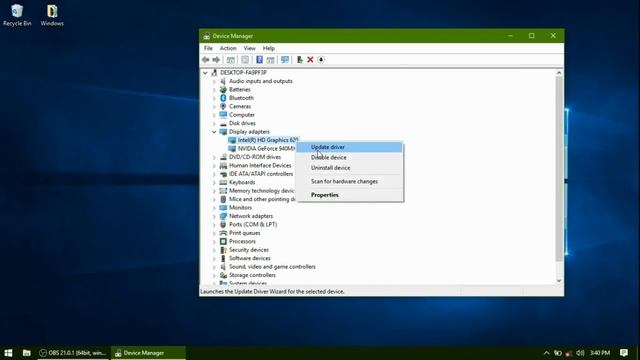Expand Sound, video and game controllers

click(214, 267)
